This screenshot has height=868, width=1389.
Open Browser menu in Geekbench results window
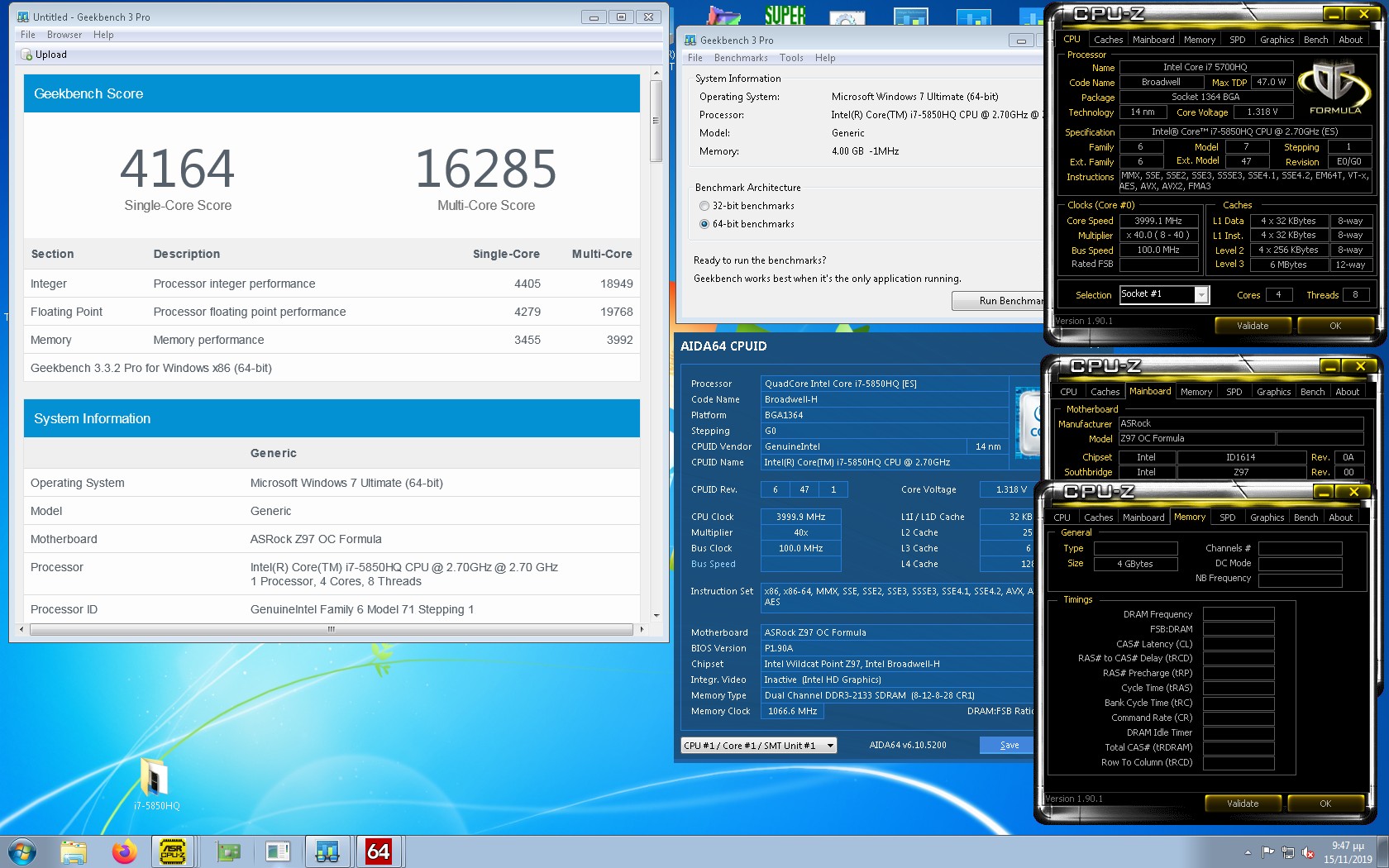64,35
